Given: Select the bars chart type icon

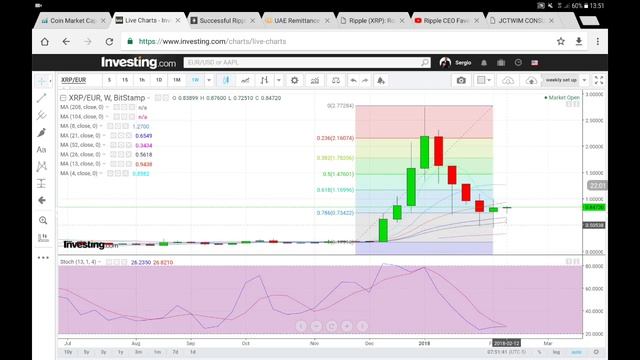Looking at the screenshot, I should tap(264, 80).
